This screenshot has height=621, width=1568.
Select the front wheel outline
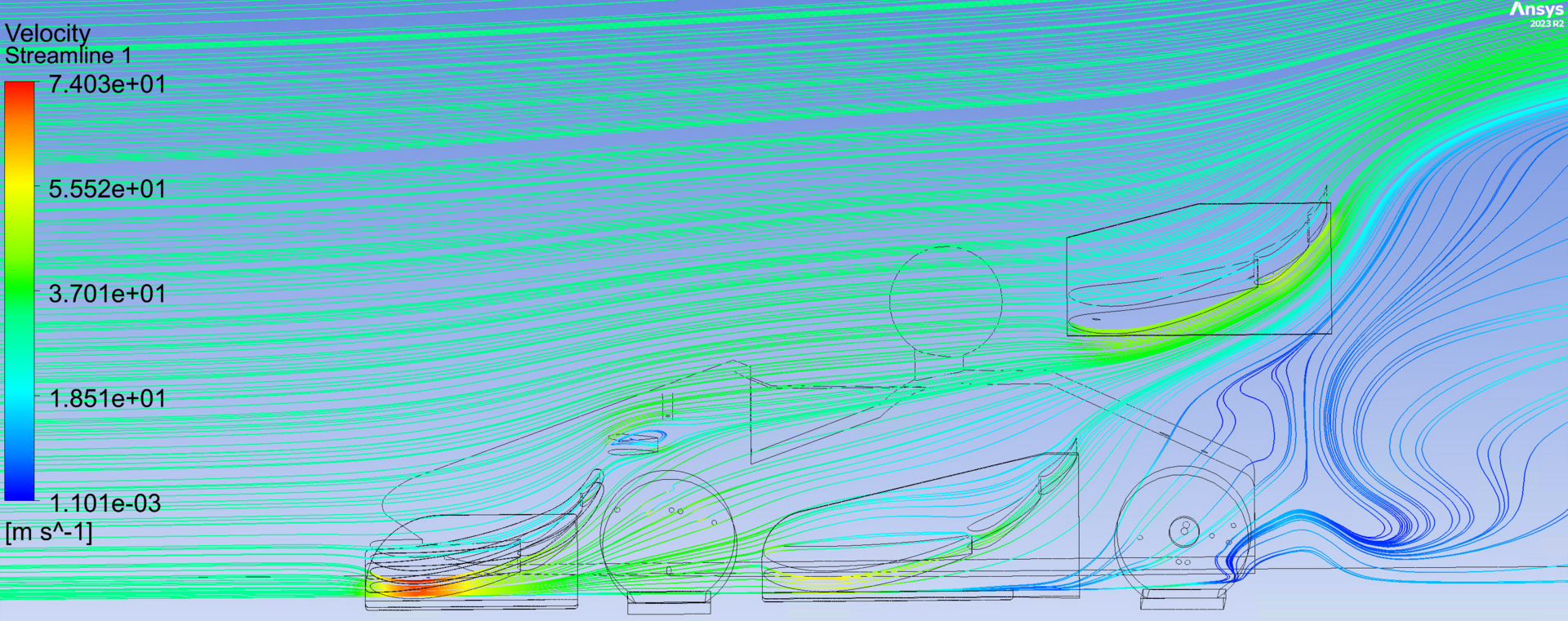668,535
